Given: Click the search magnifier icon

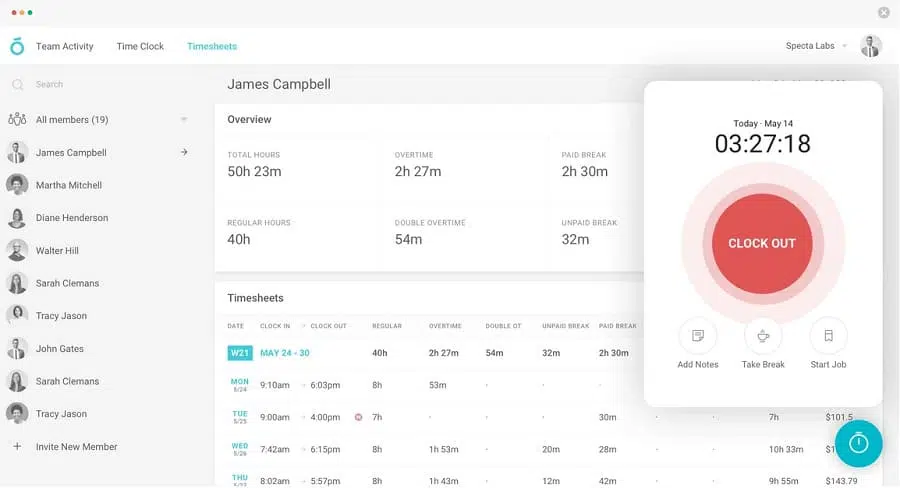Looking at the screenshot, I should [17, 85].
